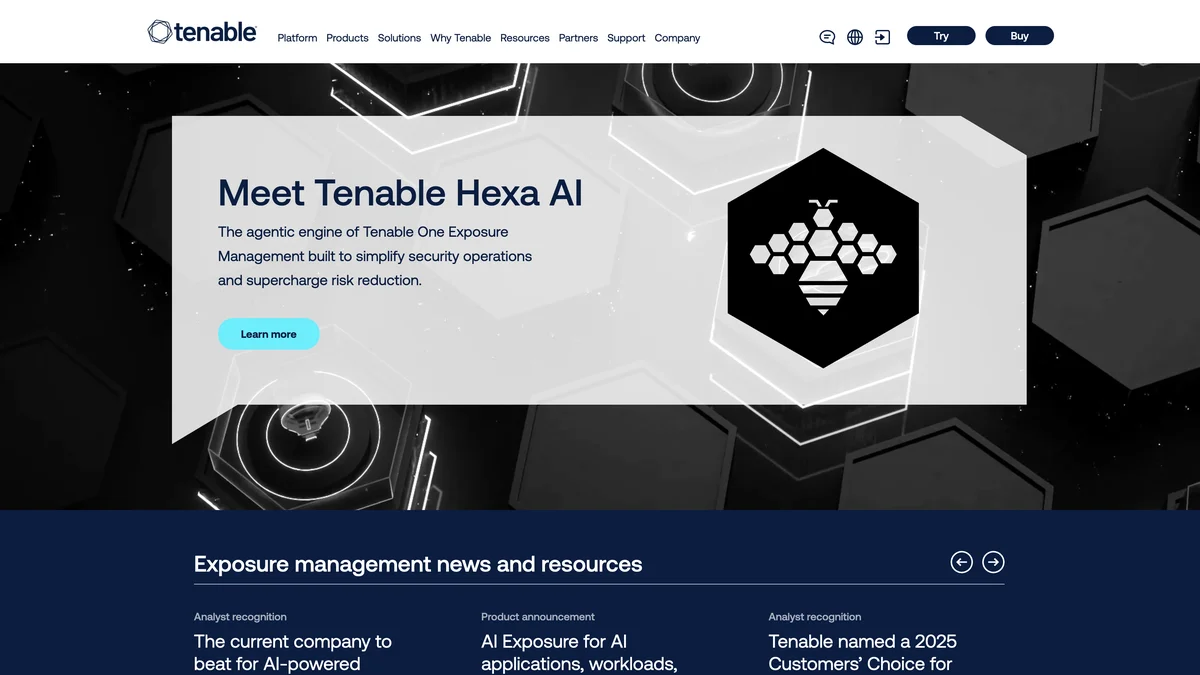Open the Support menu
The image size is (1200, 675).
tap(626, 38)
